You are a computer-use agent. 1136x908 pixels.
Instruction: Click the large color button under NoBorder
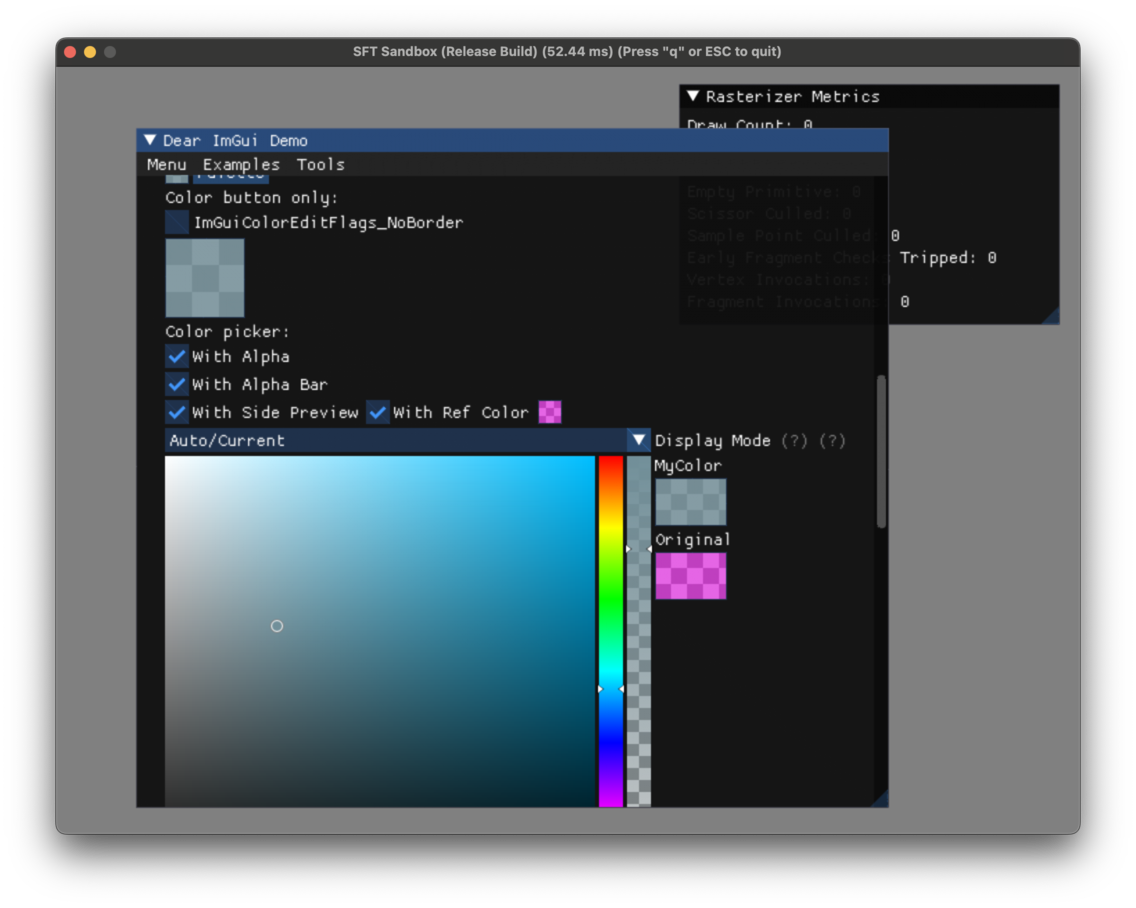(x=205, y=278)
